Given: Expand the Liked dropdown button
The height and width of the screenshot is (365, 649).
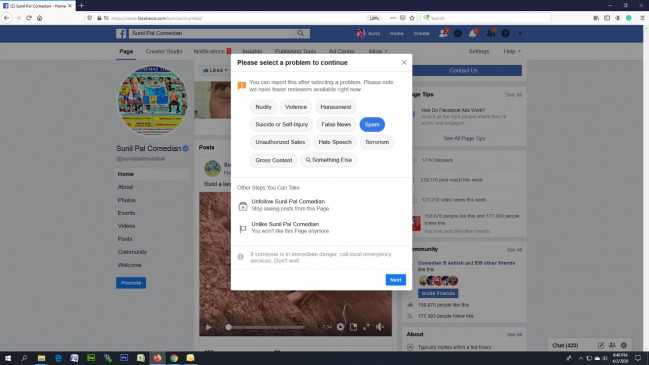Looking at the screenshot, I should click(215, 70).
